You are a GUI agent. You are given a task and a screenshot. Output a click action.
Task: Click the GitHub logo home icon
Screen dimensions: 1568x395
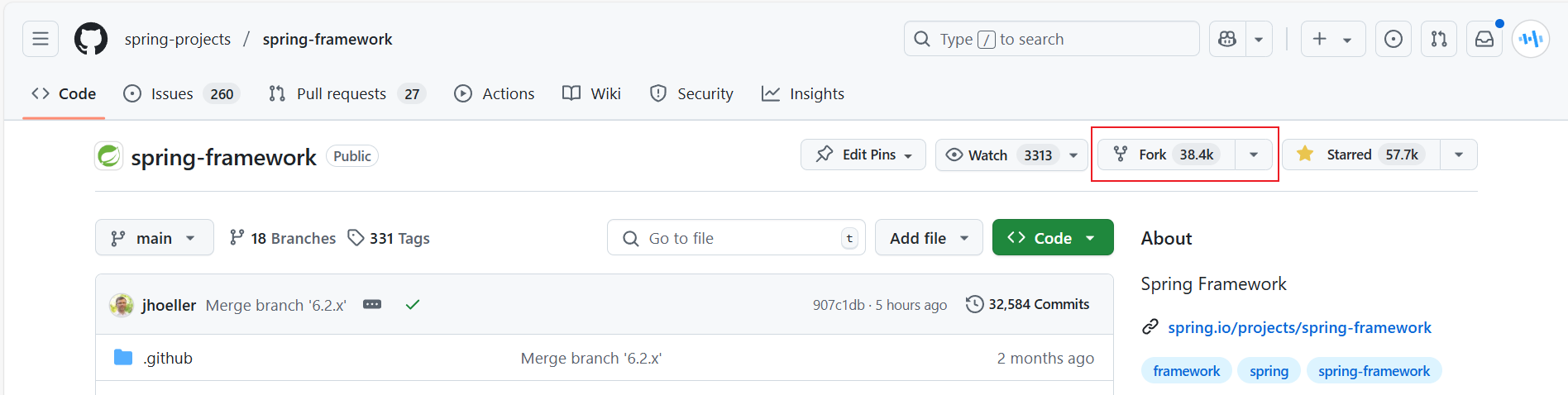[x=91, y=39]
